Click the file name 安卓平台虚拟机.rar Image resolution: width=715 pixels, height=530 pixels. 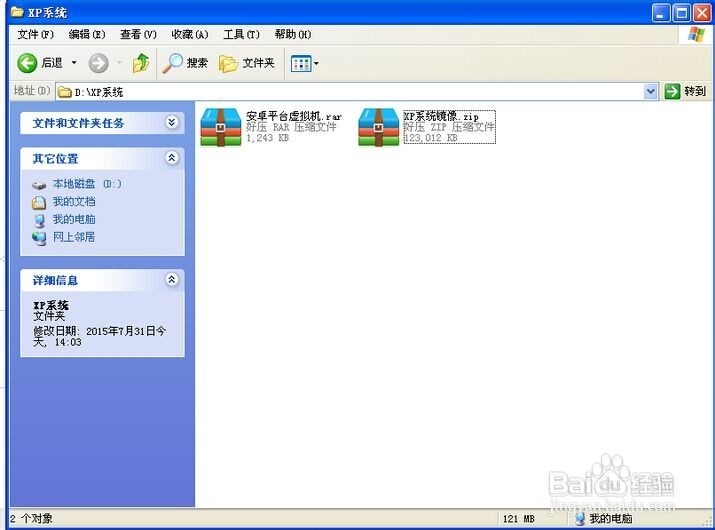pos(294,116)
